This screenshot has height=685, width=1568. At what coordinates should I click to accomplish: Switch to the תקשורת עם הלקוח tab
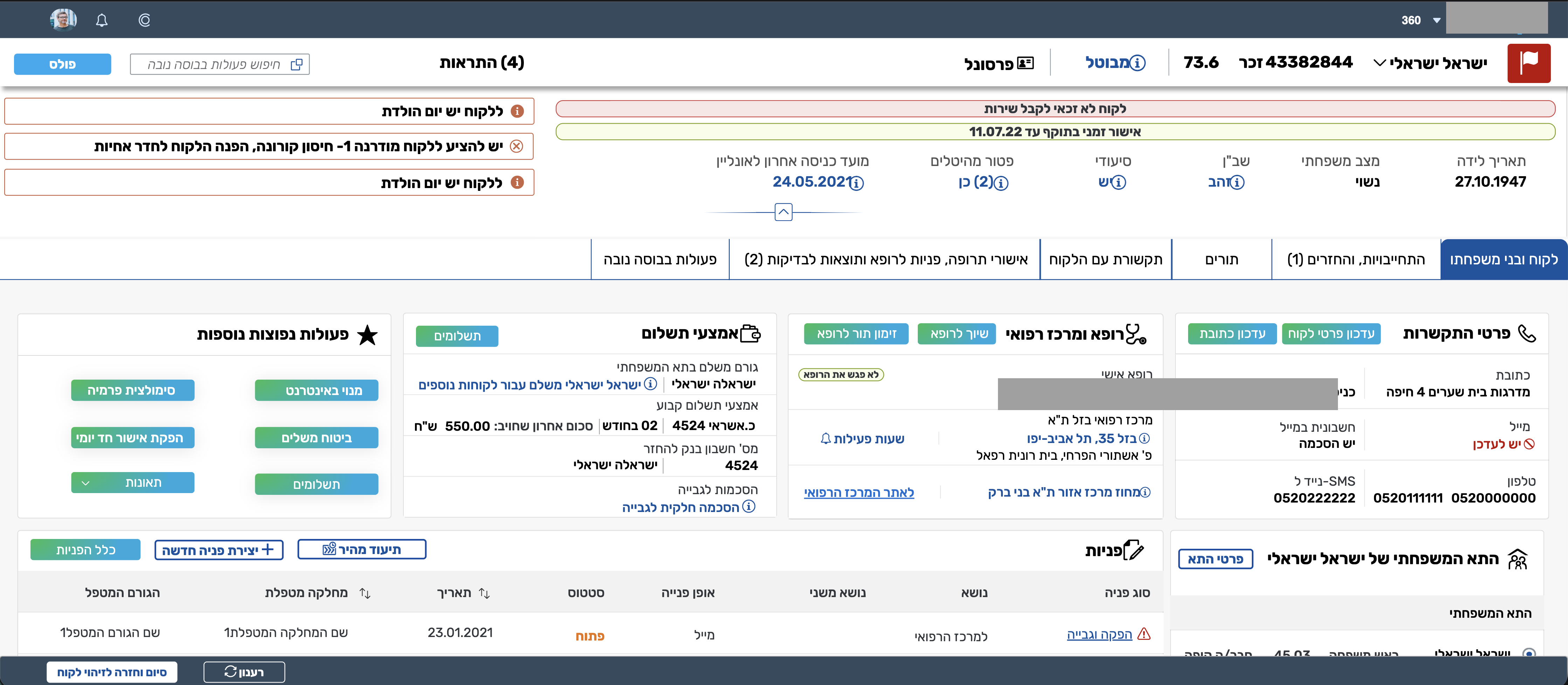click(x=1106, y=259)
